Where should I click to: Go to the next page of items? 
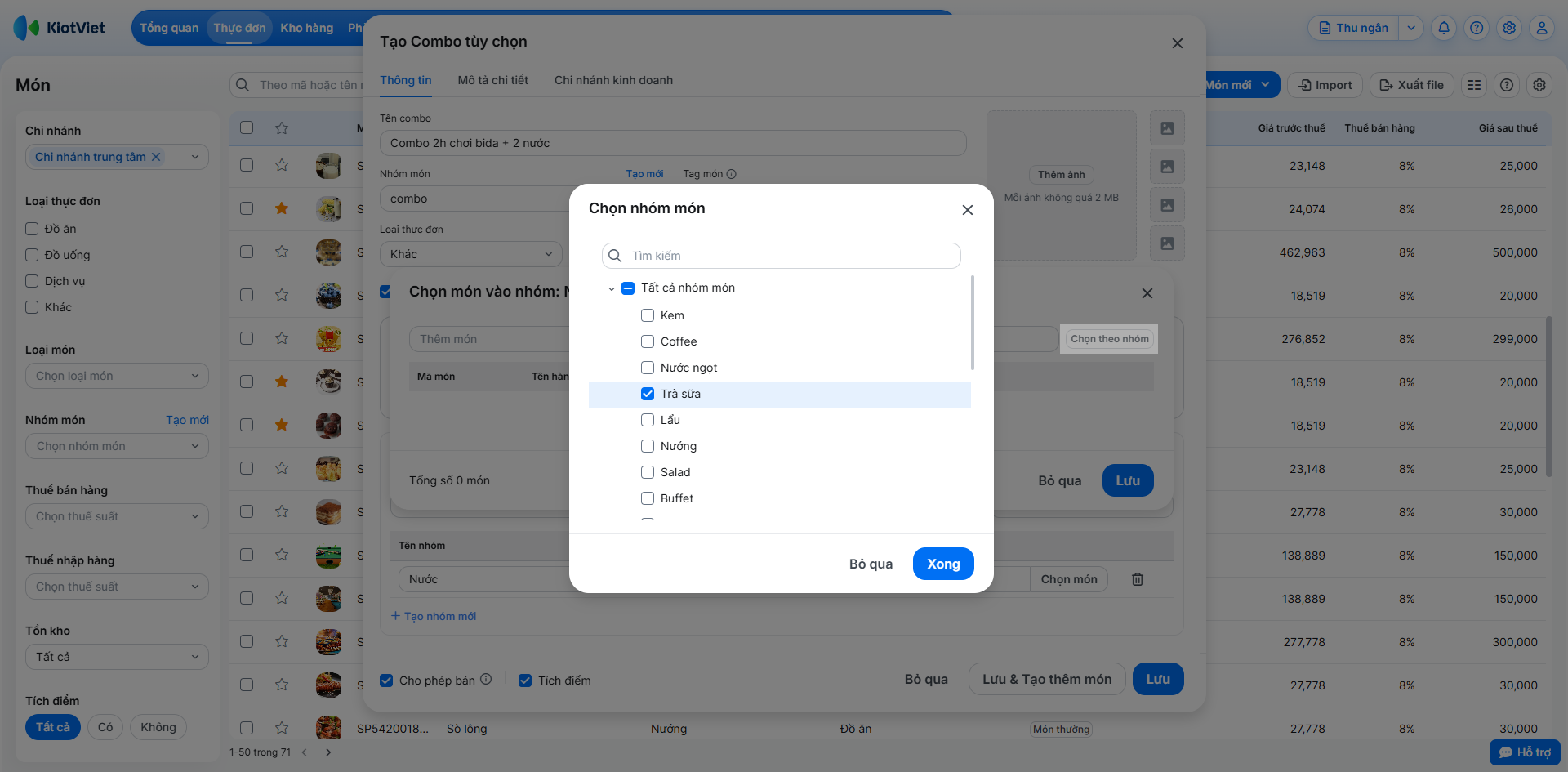click(x=328, y=752)
